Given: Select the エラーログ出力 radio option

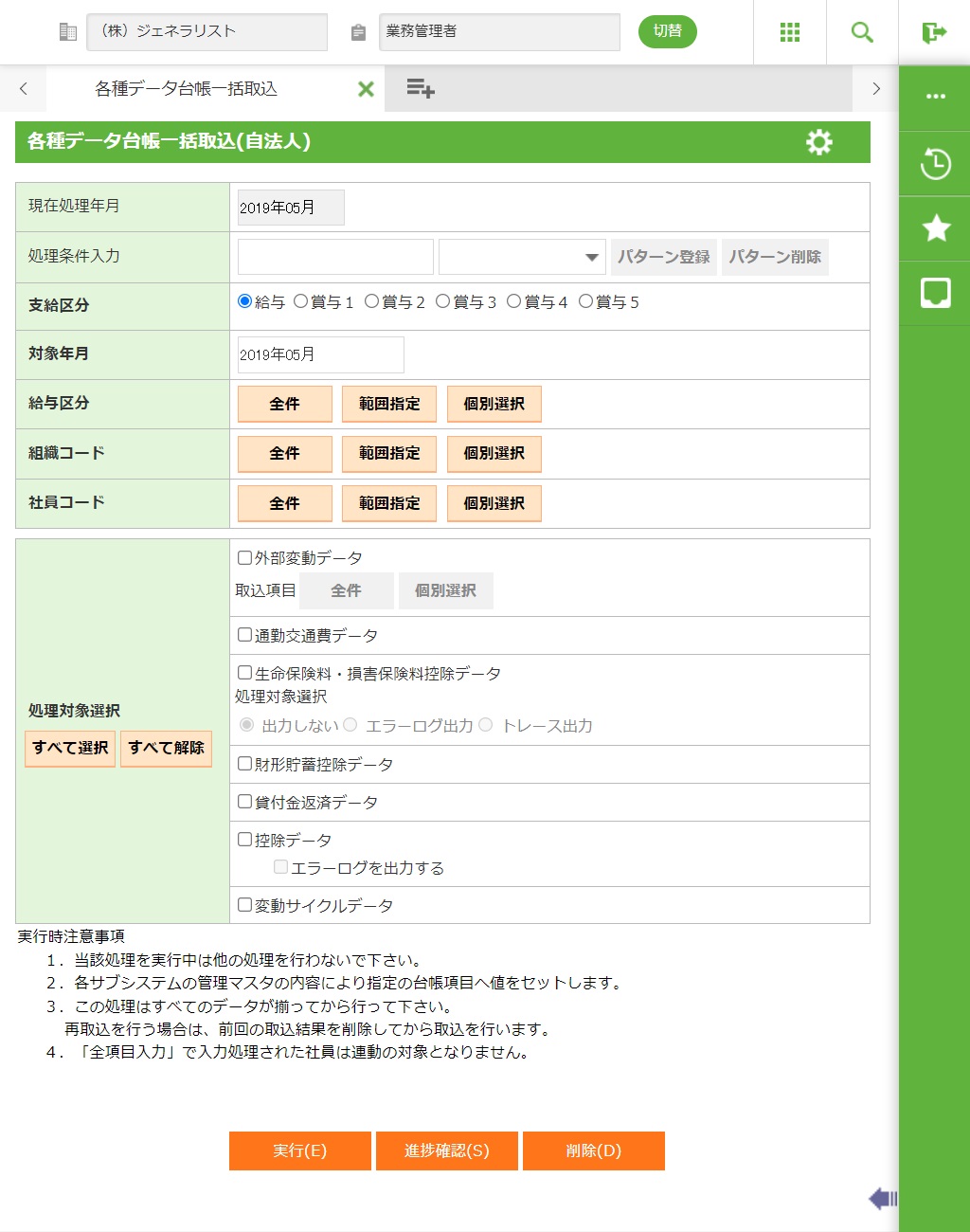Looking at the screenshot, I should click(x=350, y=725).
